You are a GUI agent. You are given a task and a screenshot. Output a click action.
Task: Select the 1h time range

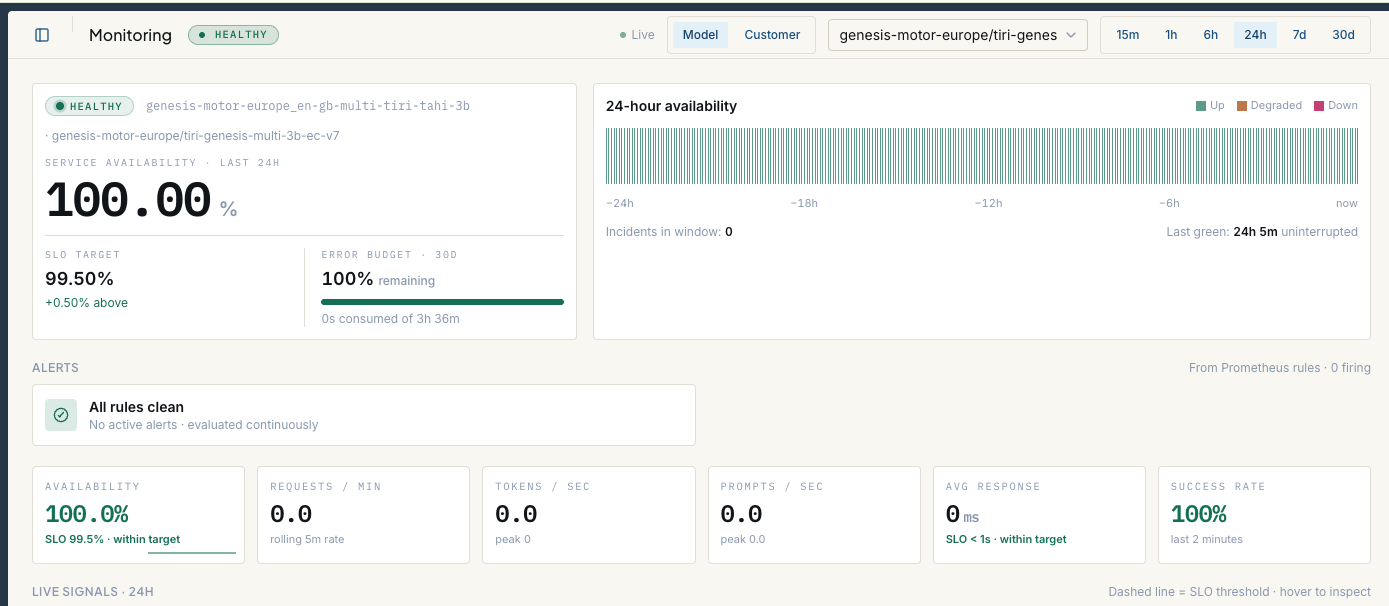pos(1171,35)
